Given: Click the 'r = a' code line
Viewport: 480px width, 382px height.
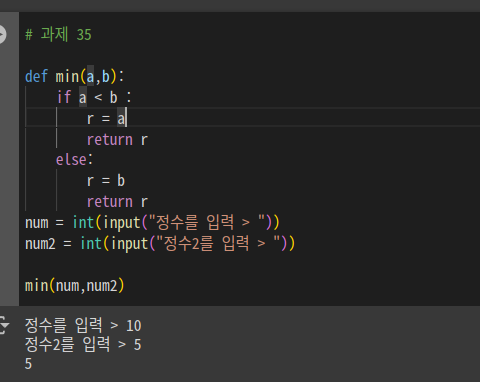Looking at the screenshot, I should (106, 118).
